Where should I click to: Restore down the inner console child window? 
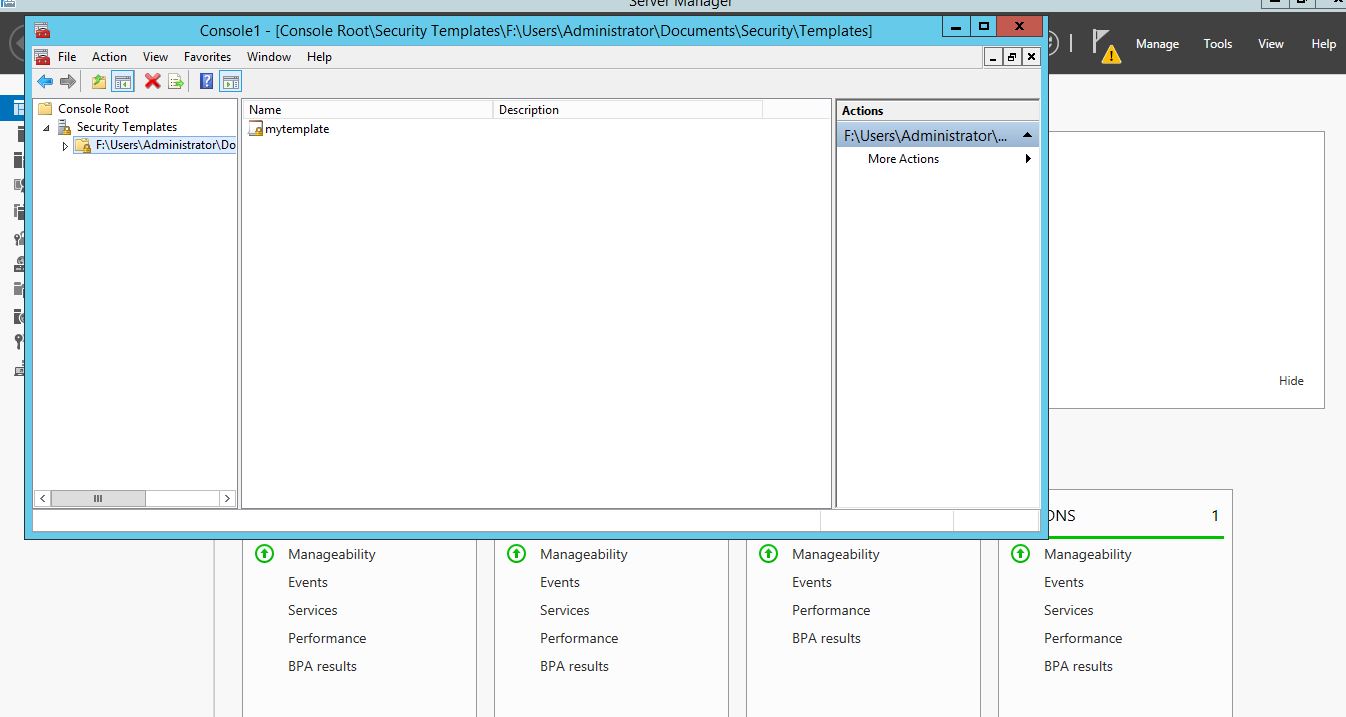[x=1012, y=57]
